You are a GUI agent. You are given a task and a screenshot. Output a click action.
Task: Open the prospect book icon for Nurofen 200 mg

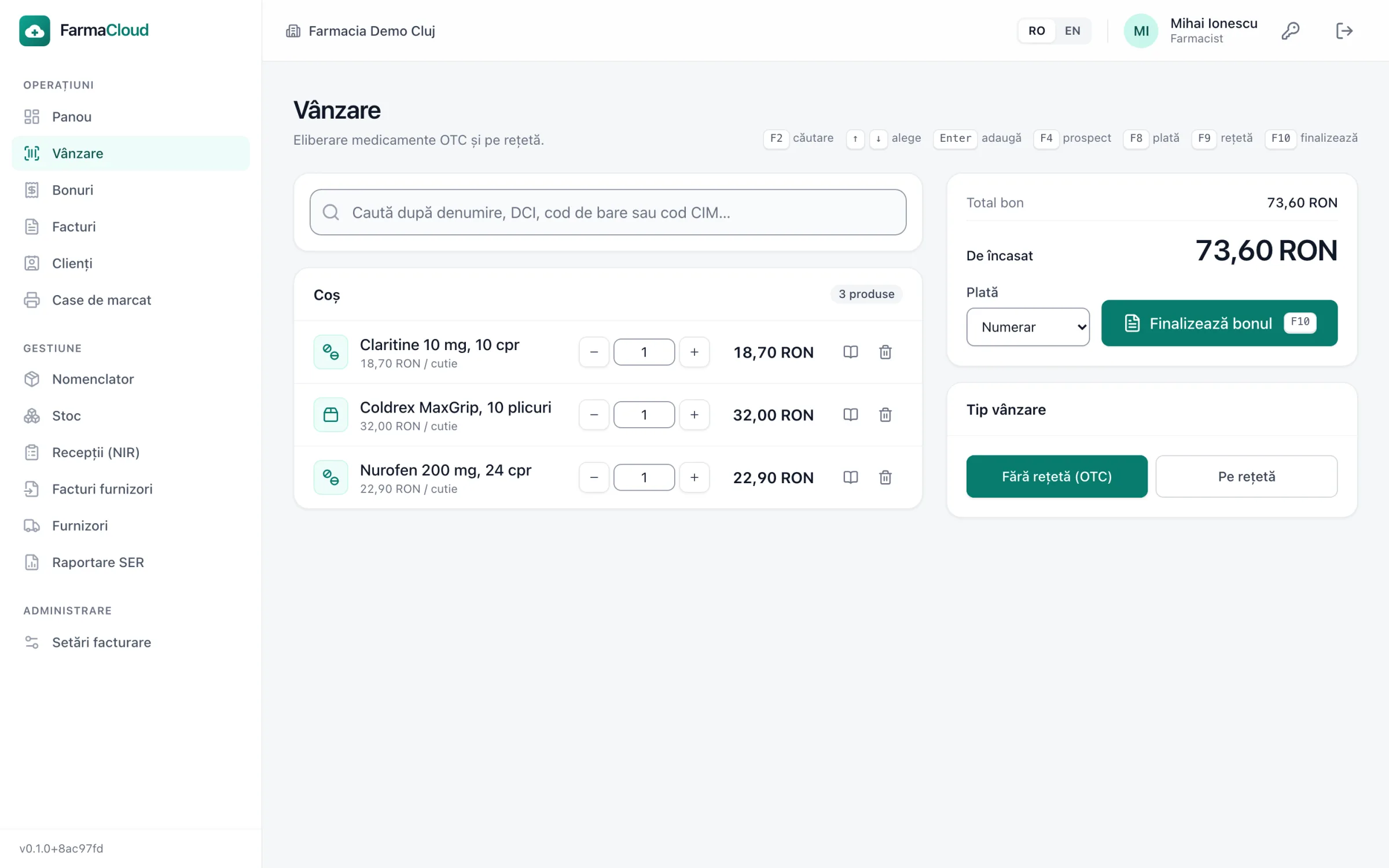(x=850, y=477)
